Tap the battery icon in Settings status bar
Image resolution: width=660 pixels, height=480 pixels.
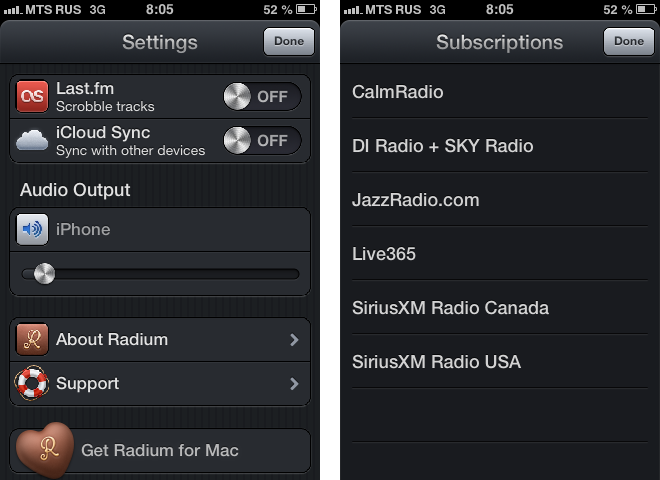pos(308,10)
